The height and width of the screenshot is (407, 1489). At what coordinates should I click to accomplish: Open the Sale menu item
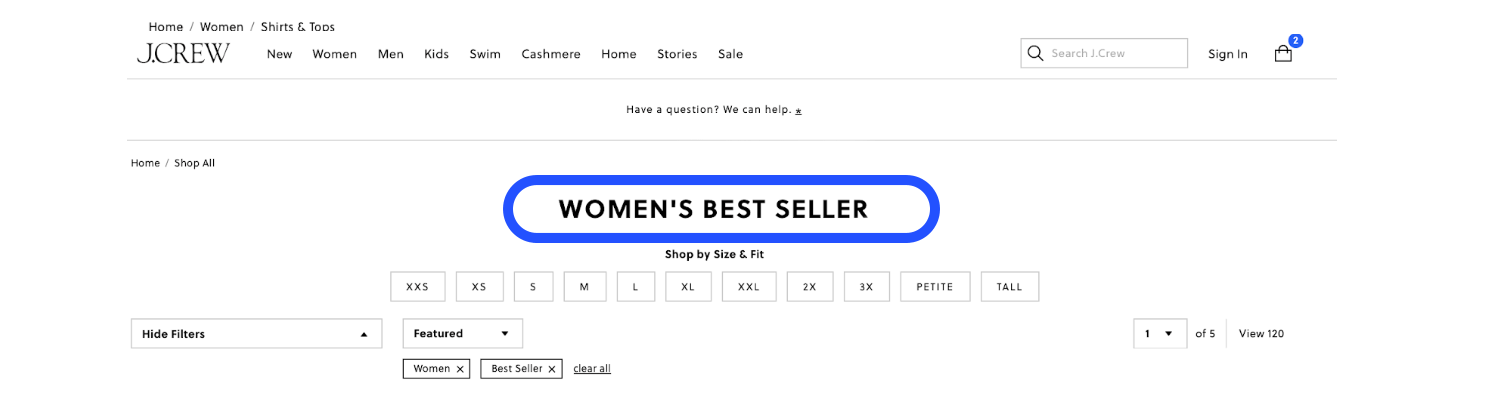pos(730,54)
